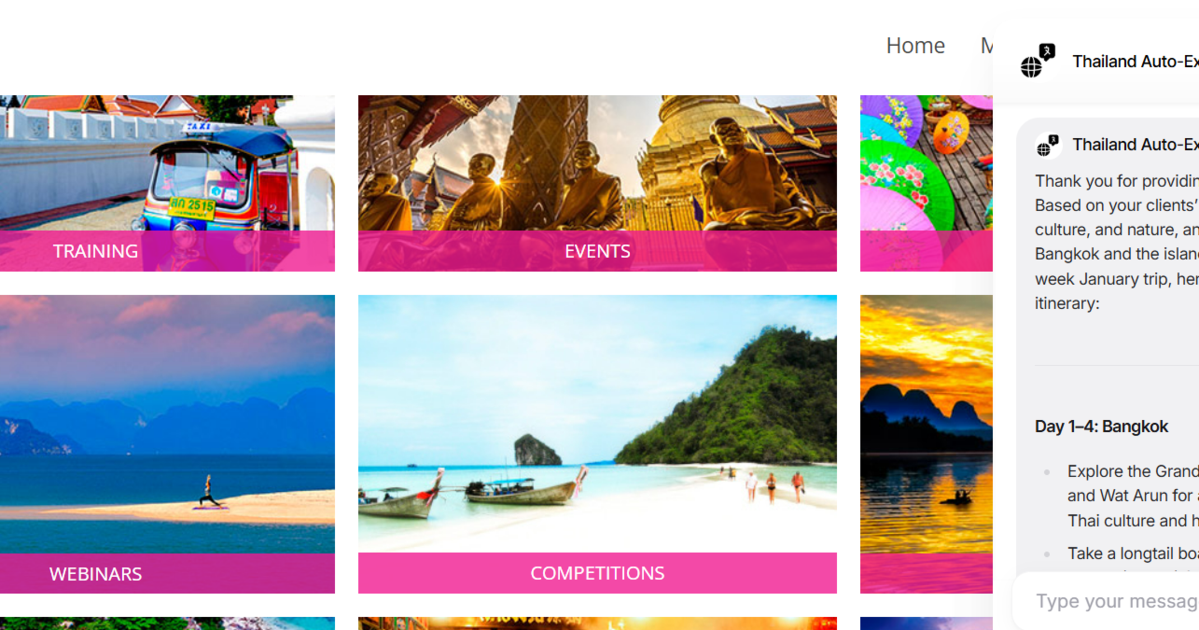Select the cut-off menu item next to Home
This screenshot has width=1199, height=630.
987,46
